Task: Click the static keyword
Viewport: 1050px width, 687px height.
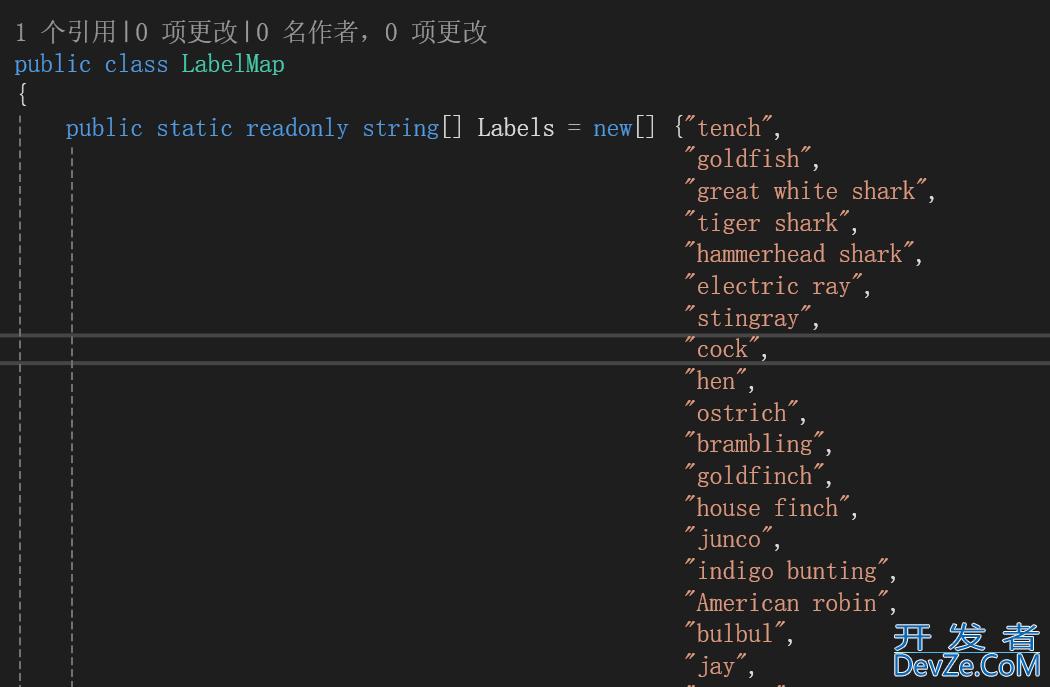Action: (x=194, y=128)
